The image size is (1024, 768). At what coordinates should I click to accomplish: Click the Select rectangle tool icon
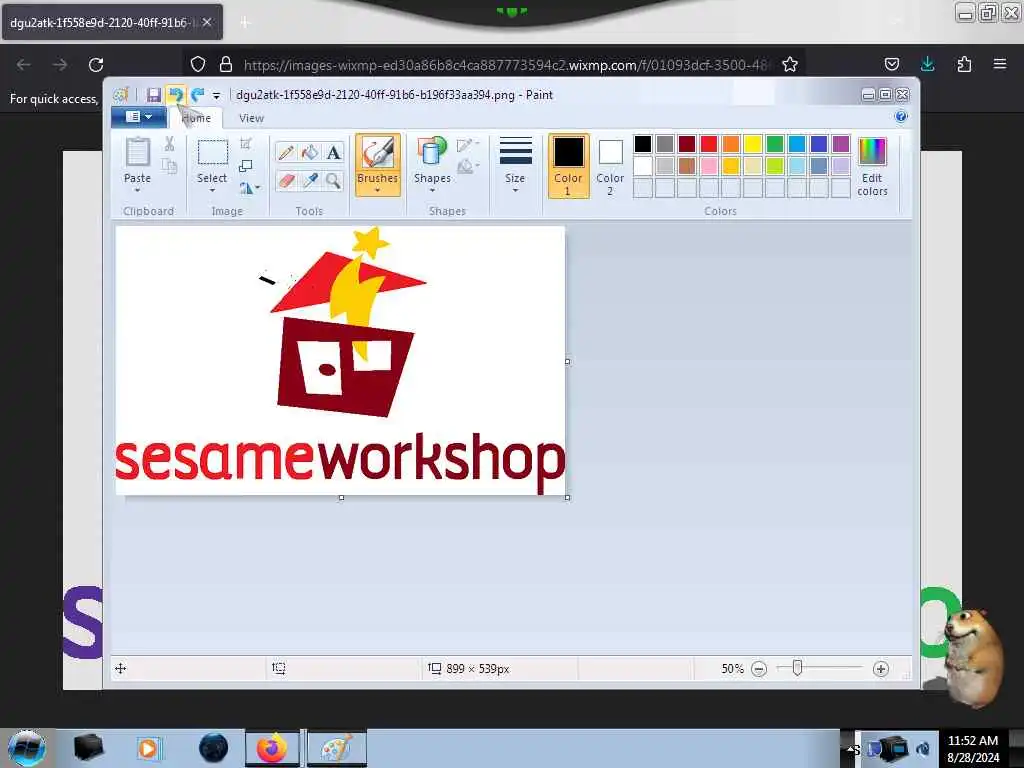click(212, 152)
